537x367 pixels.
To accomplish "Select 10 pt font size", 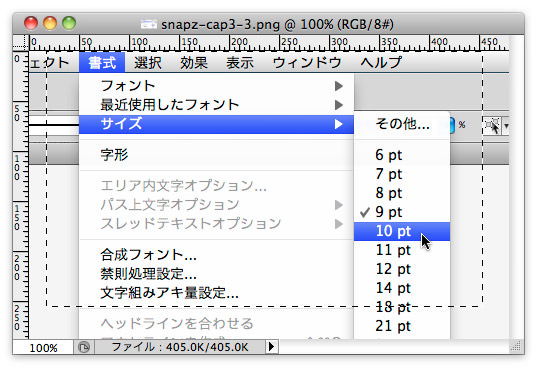I will (x=402, y=231).
